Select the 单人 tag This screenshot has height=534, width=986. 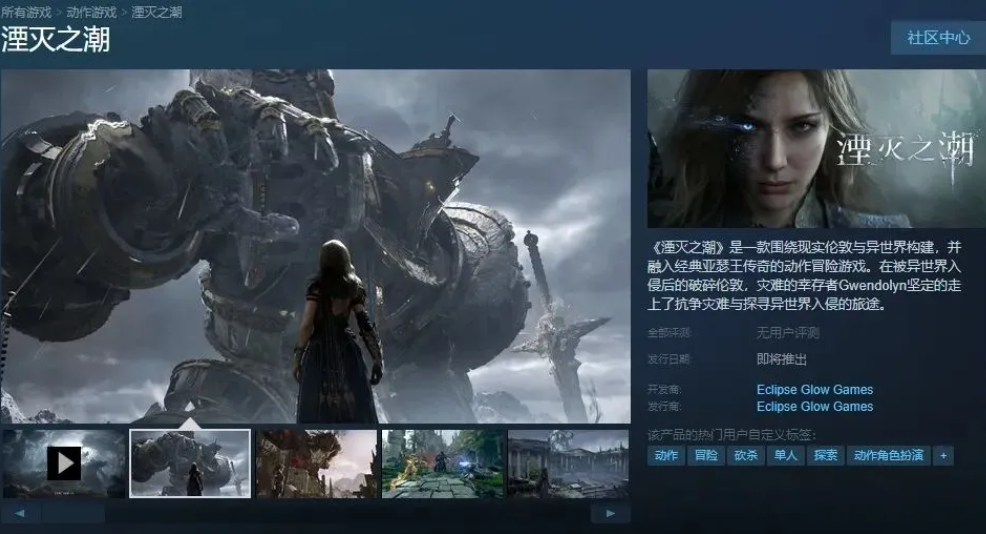pyautogui.click(x=785, y=455)
